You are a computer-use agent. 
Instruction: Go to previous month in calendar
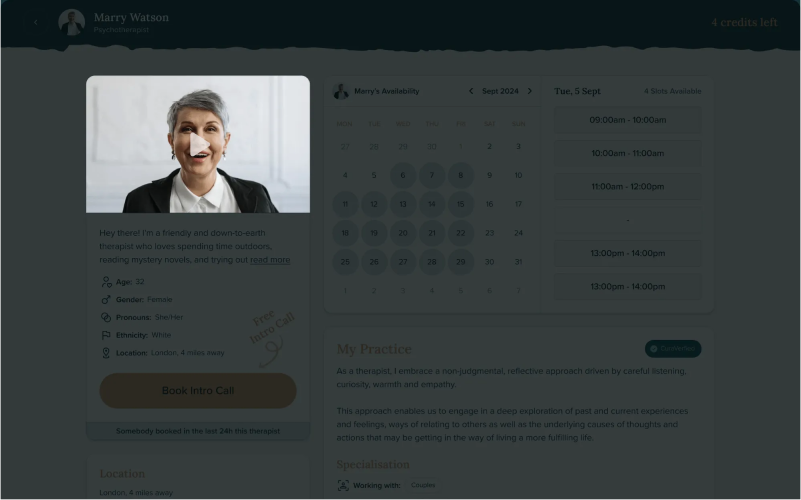click(x=471, y=91)
